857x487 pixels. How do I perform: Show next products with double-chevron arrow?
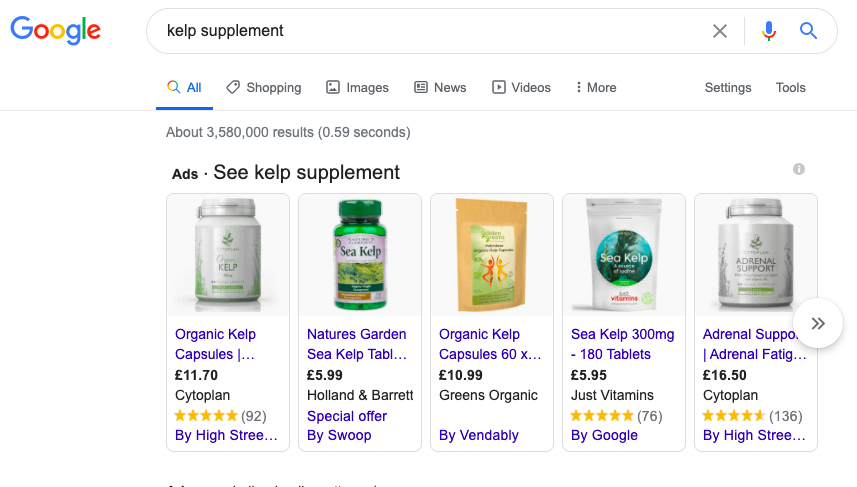pyautogui.click(x=818, y=323)
